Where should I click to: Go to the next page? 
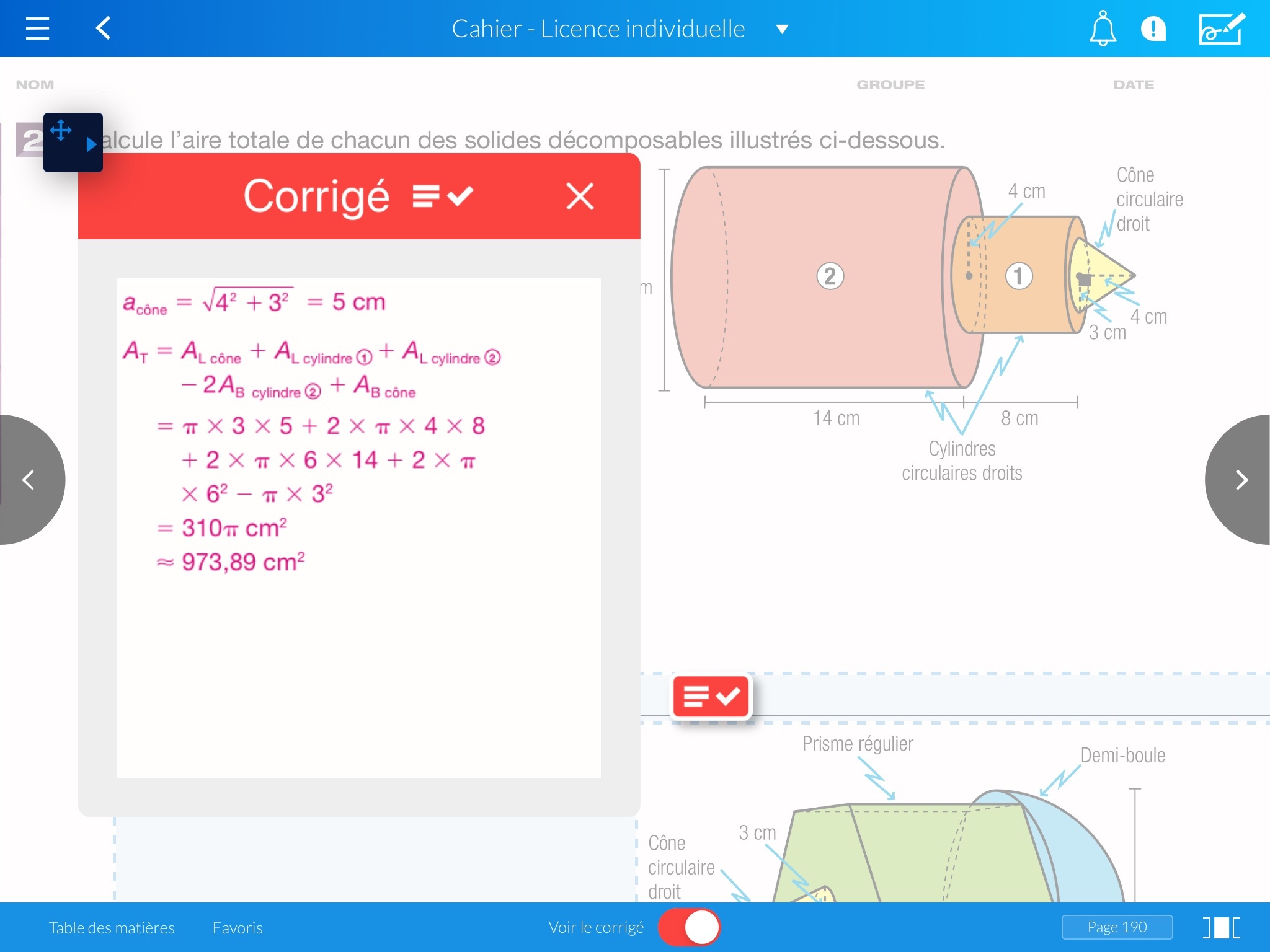coord(1240,479)
